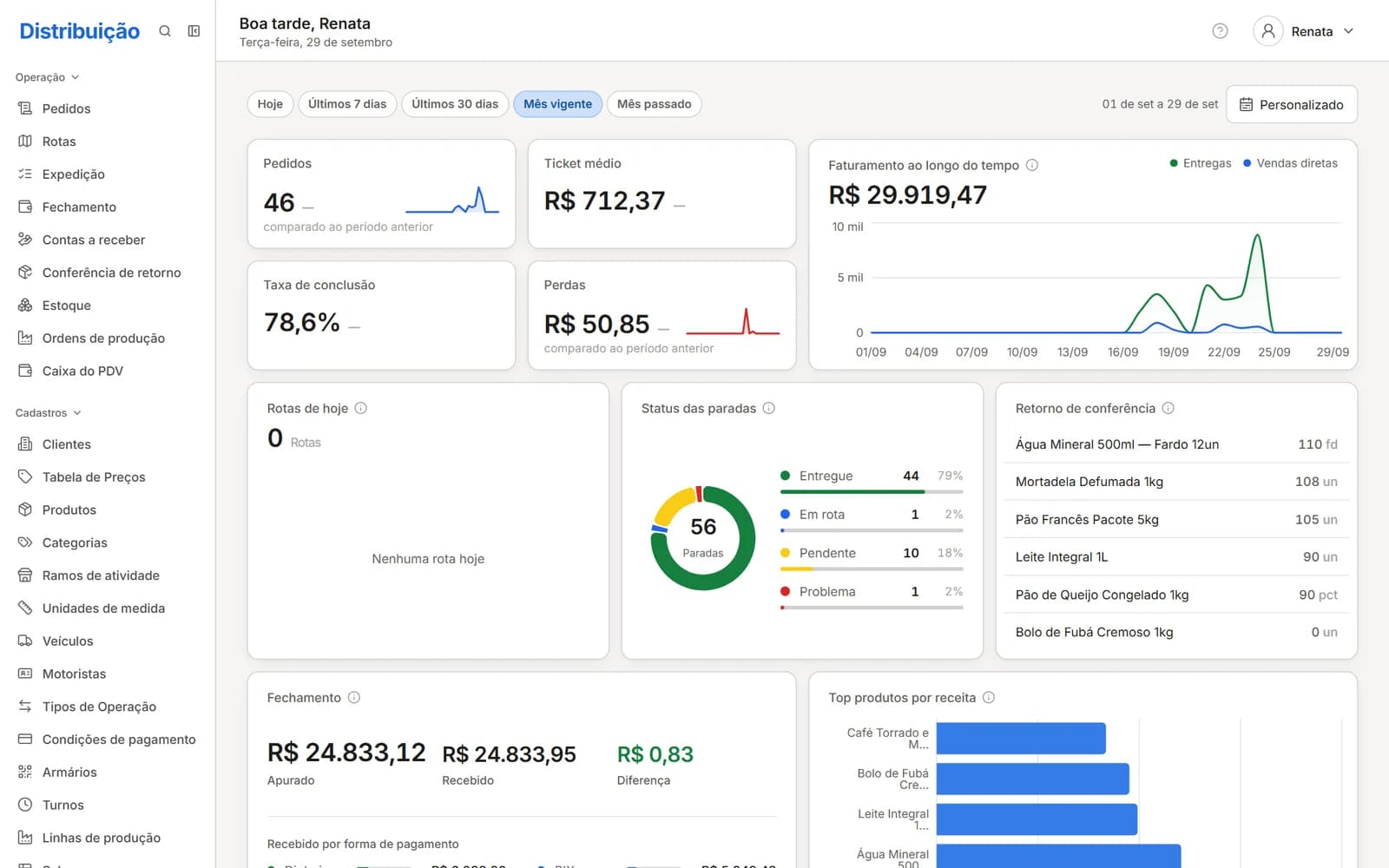The height and width of the screenshot is (868, 1389).
Task: Click the Pedidos sparkline chart
Action: 452,201
